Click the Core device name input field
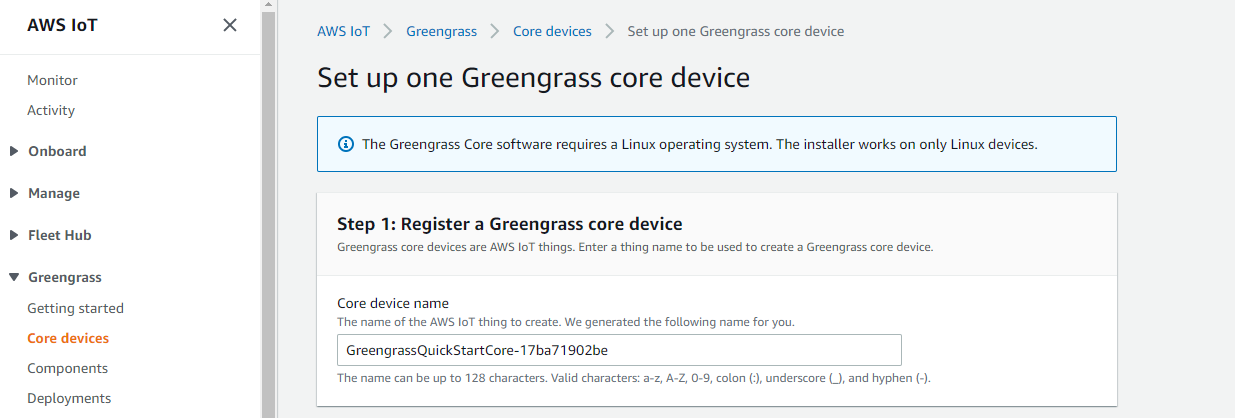Image resolution: width=1235 pixels, height=418 pixels. [620, 350]
